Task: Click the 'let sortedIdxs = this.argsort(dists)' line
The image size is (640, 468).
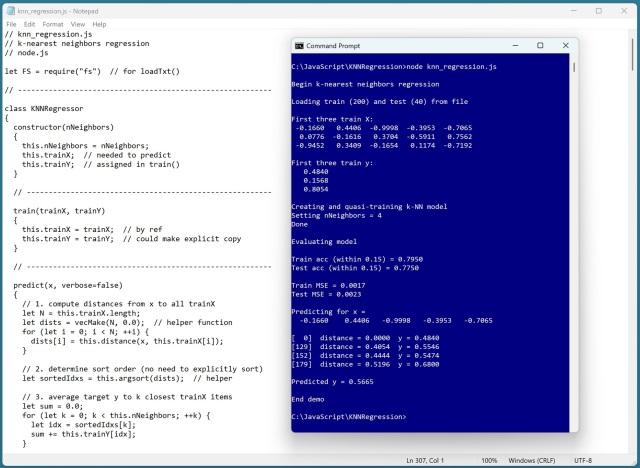Action: tap(127, 378)
